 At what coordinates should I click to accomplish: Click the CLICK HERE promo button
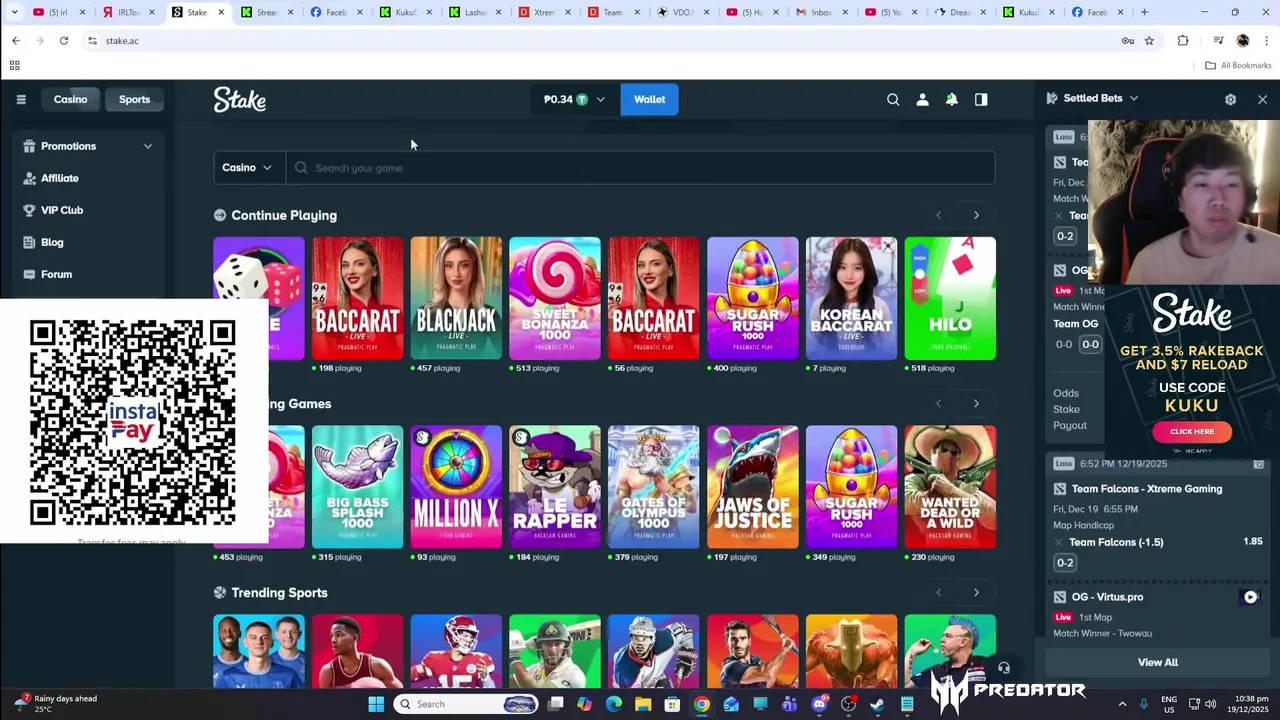[x=1192, y=431]
